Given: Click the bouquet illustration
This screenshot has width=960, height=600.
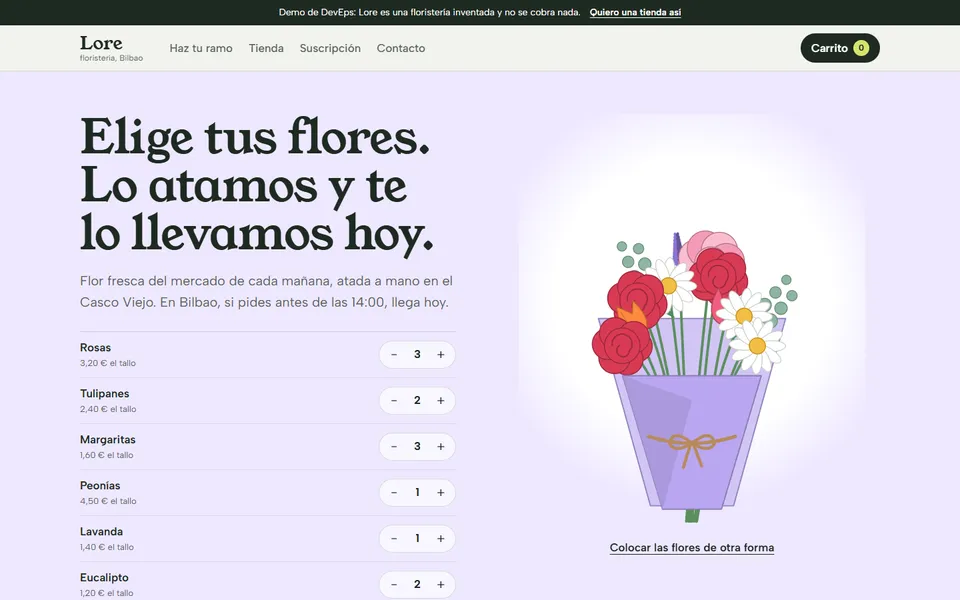Looking at the screenshot, I should (694, 376).
